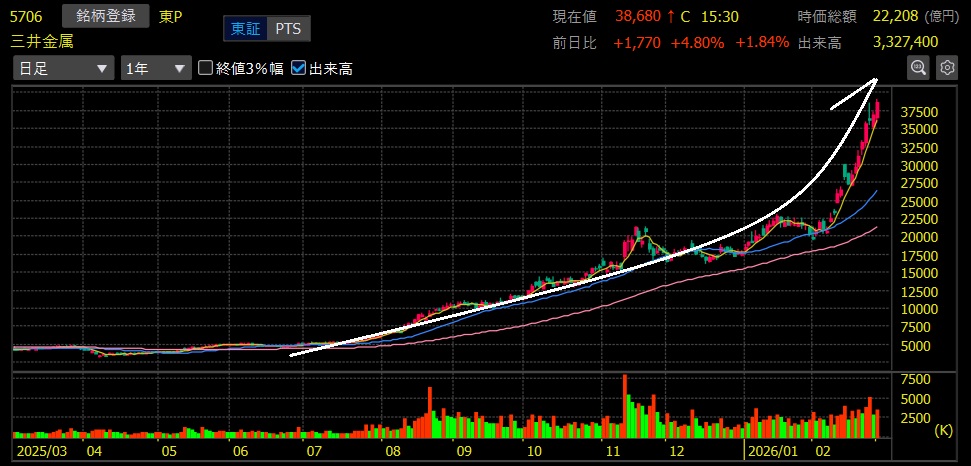The height and width of the screenshot is (466, 971).
Task: Click the 2025/03 date marker on time axis
Action: [41, 451]
